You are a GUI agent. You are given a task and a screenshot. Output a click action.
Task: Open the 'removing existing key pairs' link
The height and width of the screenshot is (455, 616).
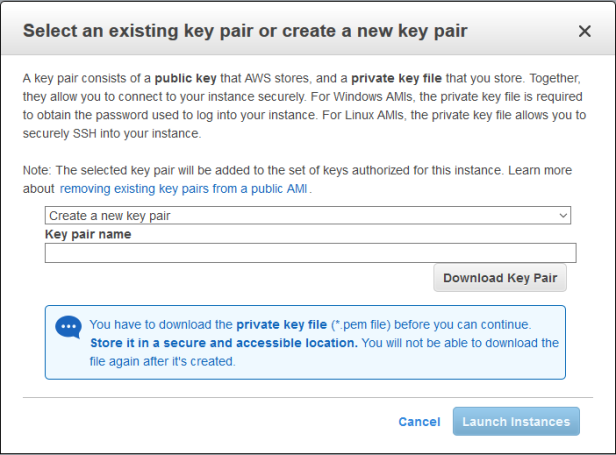pyautogui.click(x=184, y=188)
